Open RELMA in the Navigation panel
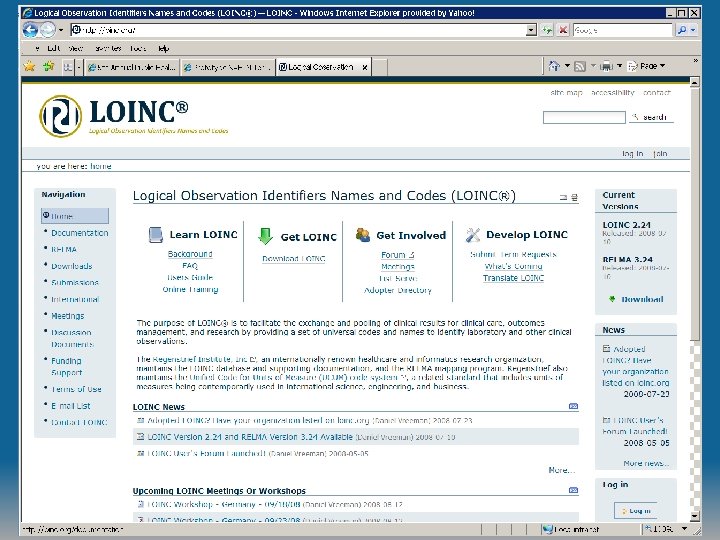Image resolution: width=720 pixels, height=540 pixels. tap(64, 249)
